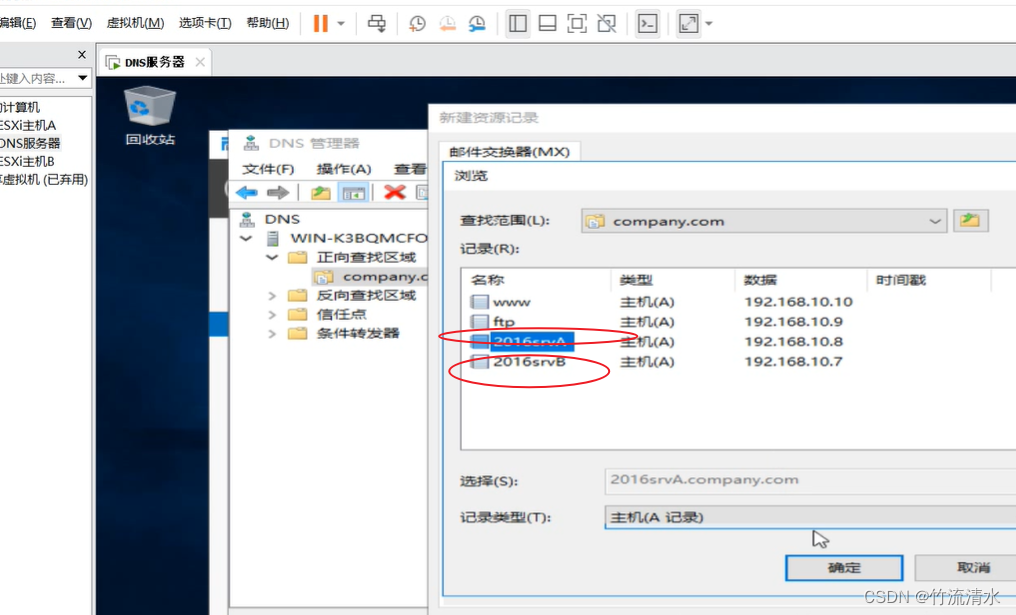
Task: Click the send Ctrl+Alt+Del toolbar icon
Action: coord(376,24)
